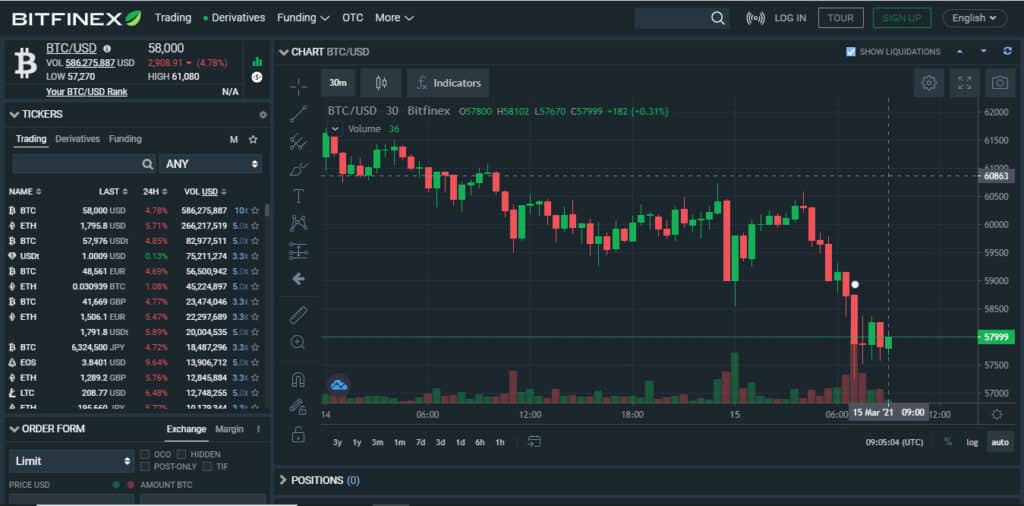Click the SIGN UP button
1024x506 pixels.
tap(902, 18)
